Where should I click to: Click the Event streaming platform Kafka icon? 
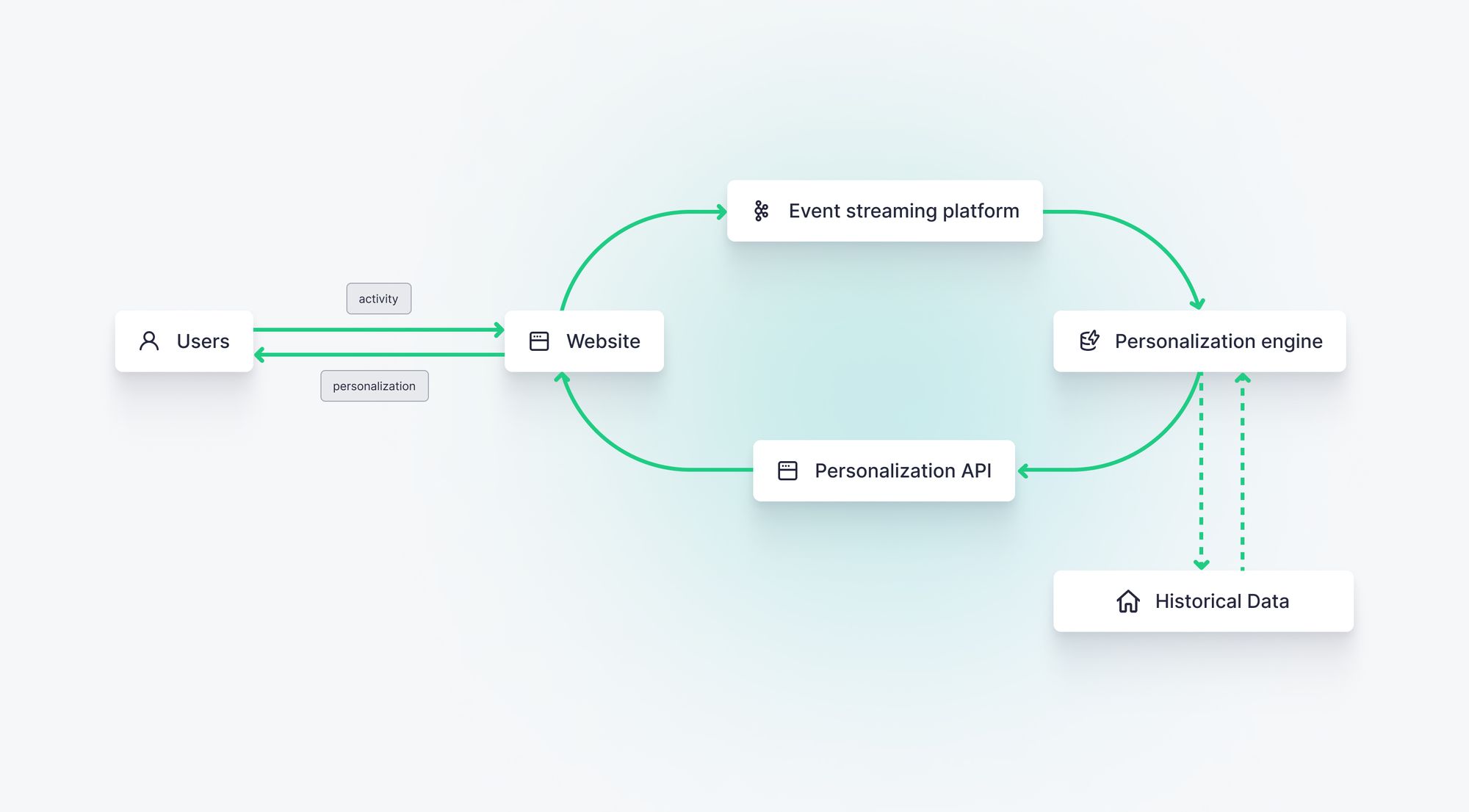click(x=761, y=211)
